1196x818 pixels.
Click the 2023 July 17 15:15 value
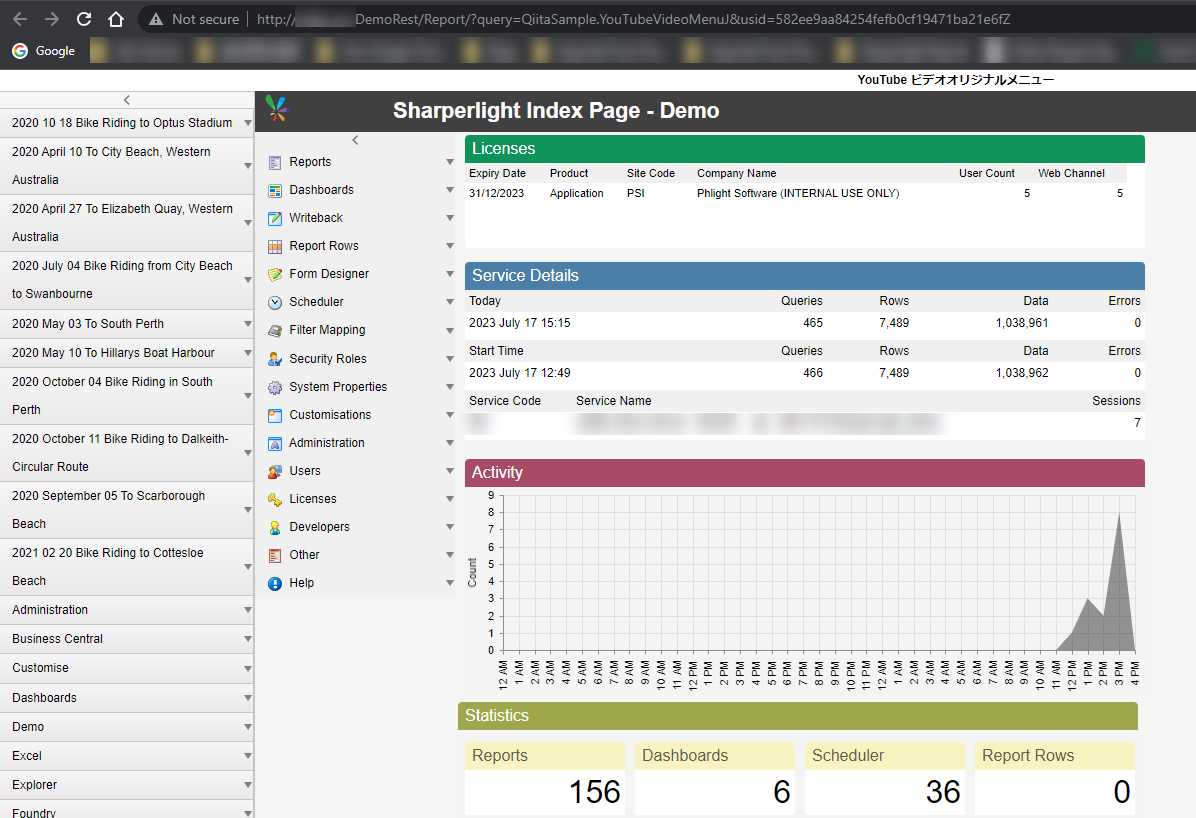click(519, 323)
